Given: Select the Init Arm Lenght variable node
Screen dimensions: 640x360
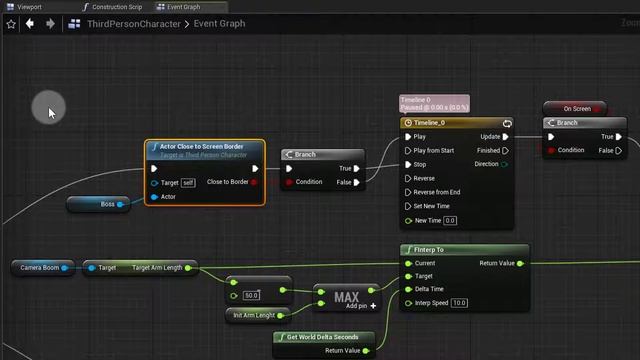Looking at the screenshot, I should (258, 315).
